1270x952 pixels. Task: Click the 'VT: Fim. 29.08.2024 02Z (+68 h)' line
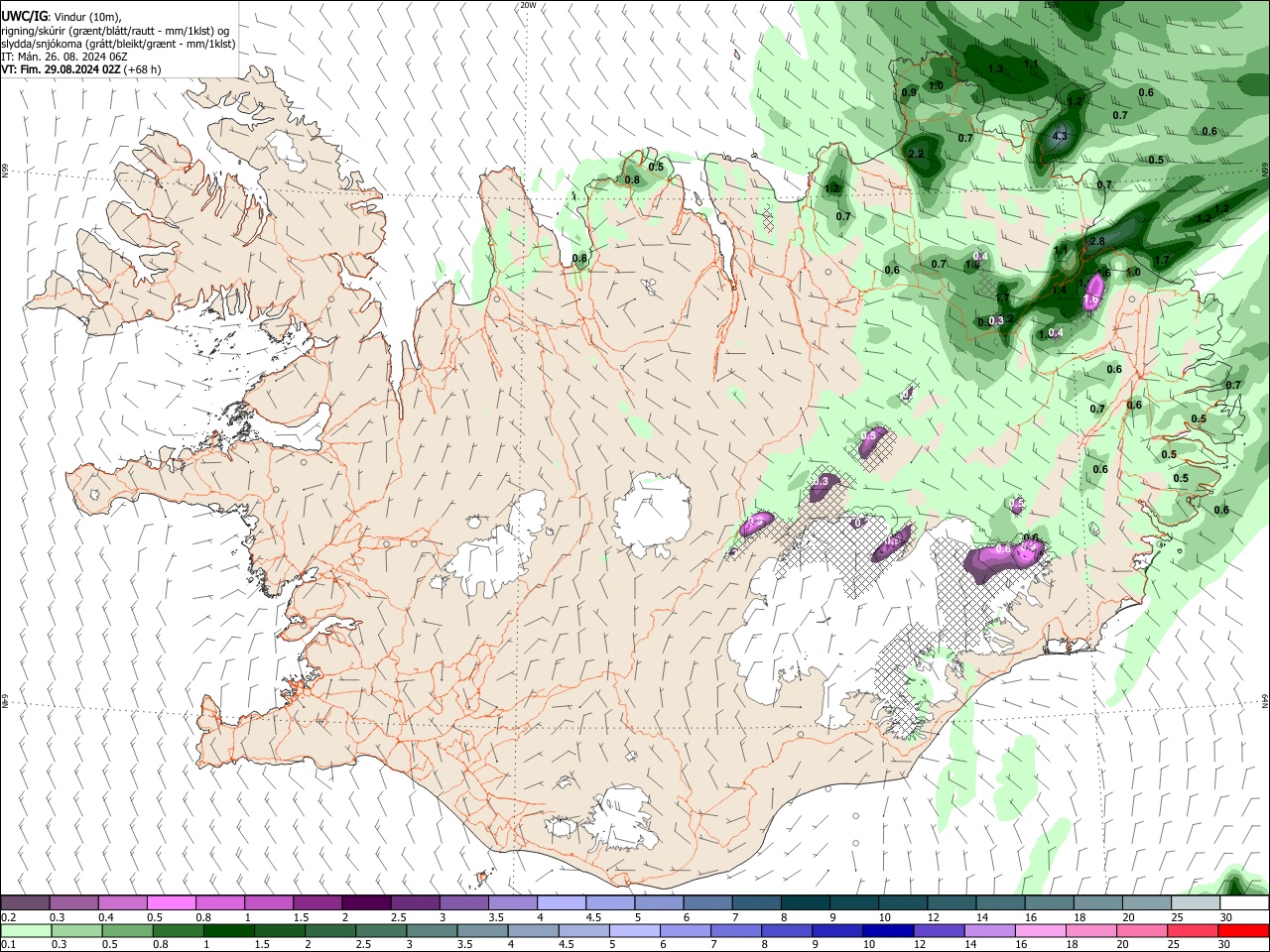point(80,69)
